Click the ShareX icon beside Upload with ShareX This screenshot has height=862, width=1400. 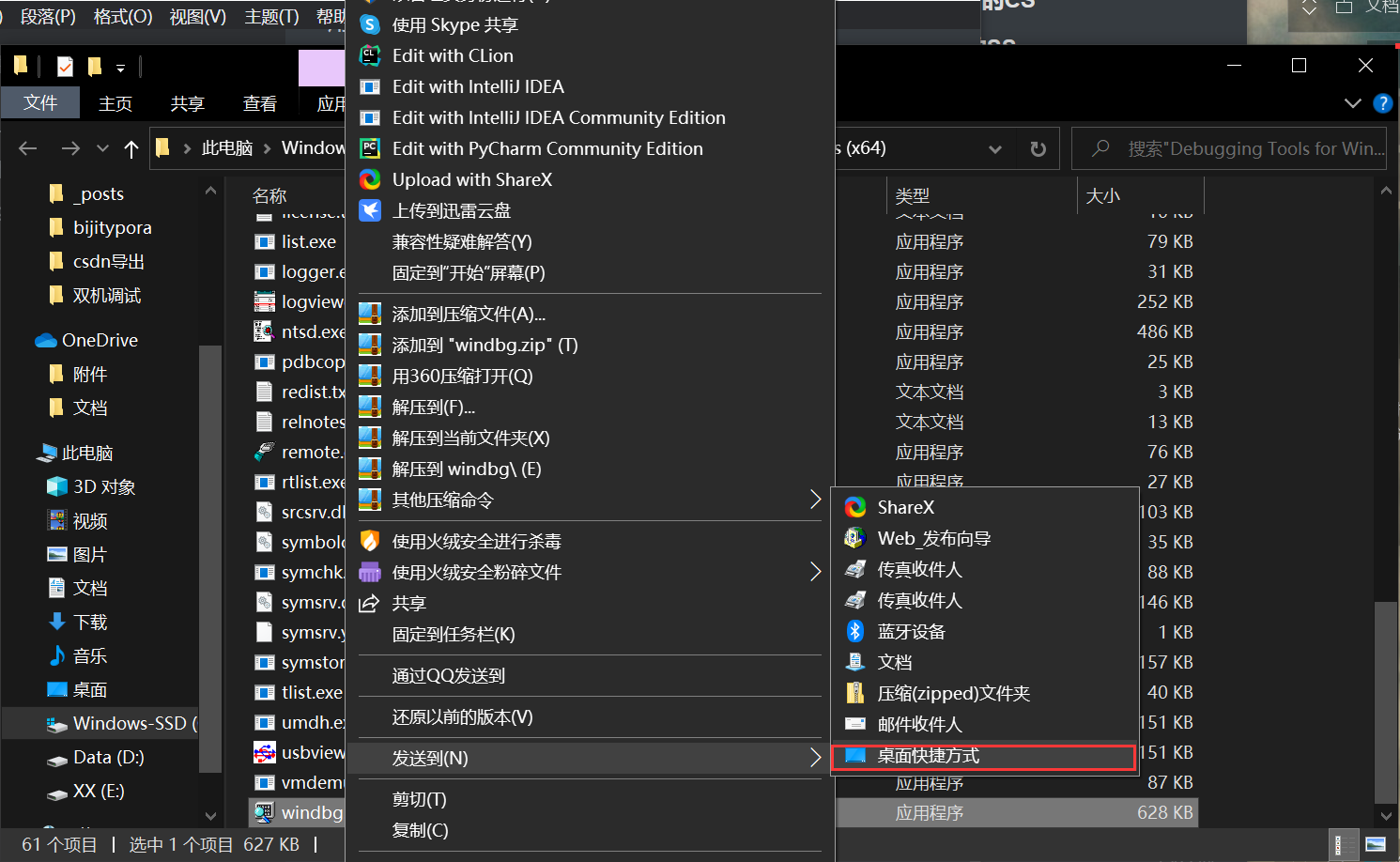point(370,179)
